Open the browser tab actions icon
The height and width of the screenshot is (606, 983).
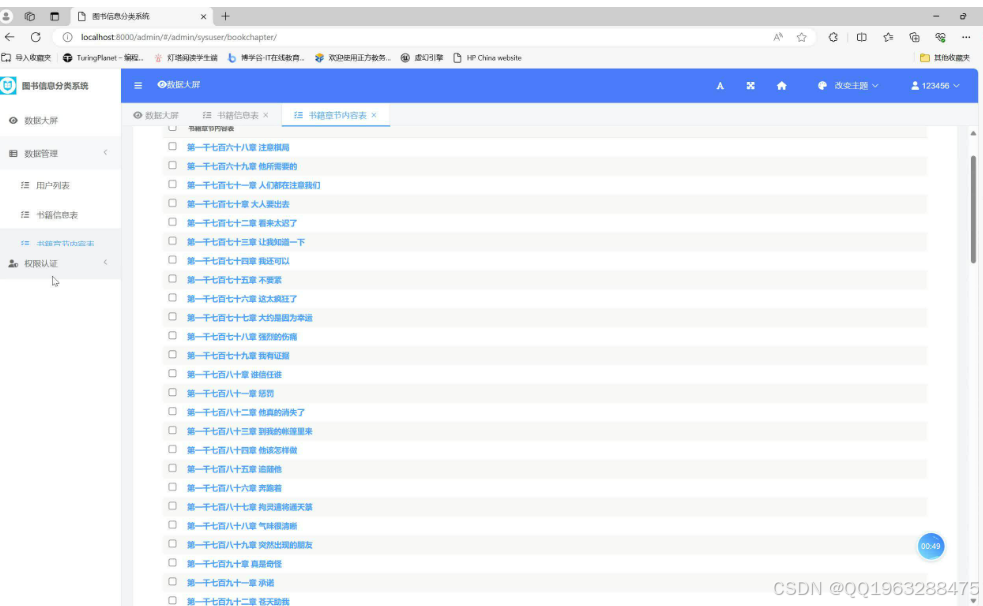55,16
